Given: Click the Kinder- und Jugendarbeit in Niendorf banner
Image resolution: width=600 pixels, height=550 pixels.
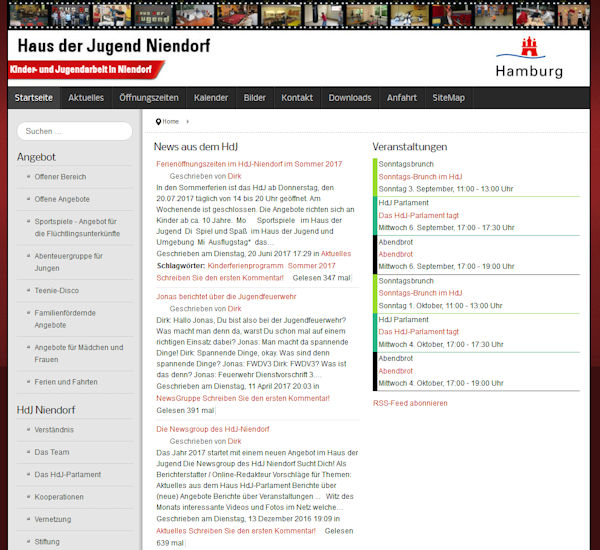Looking at the screenshot, I should 85,70.
